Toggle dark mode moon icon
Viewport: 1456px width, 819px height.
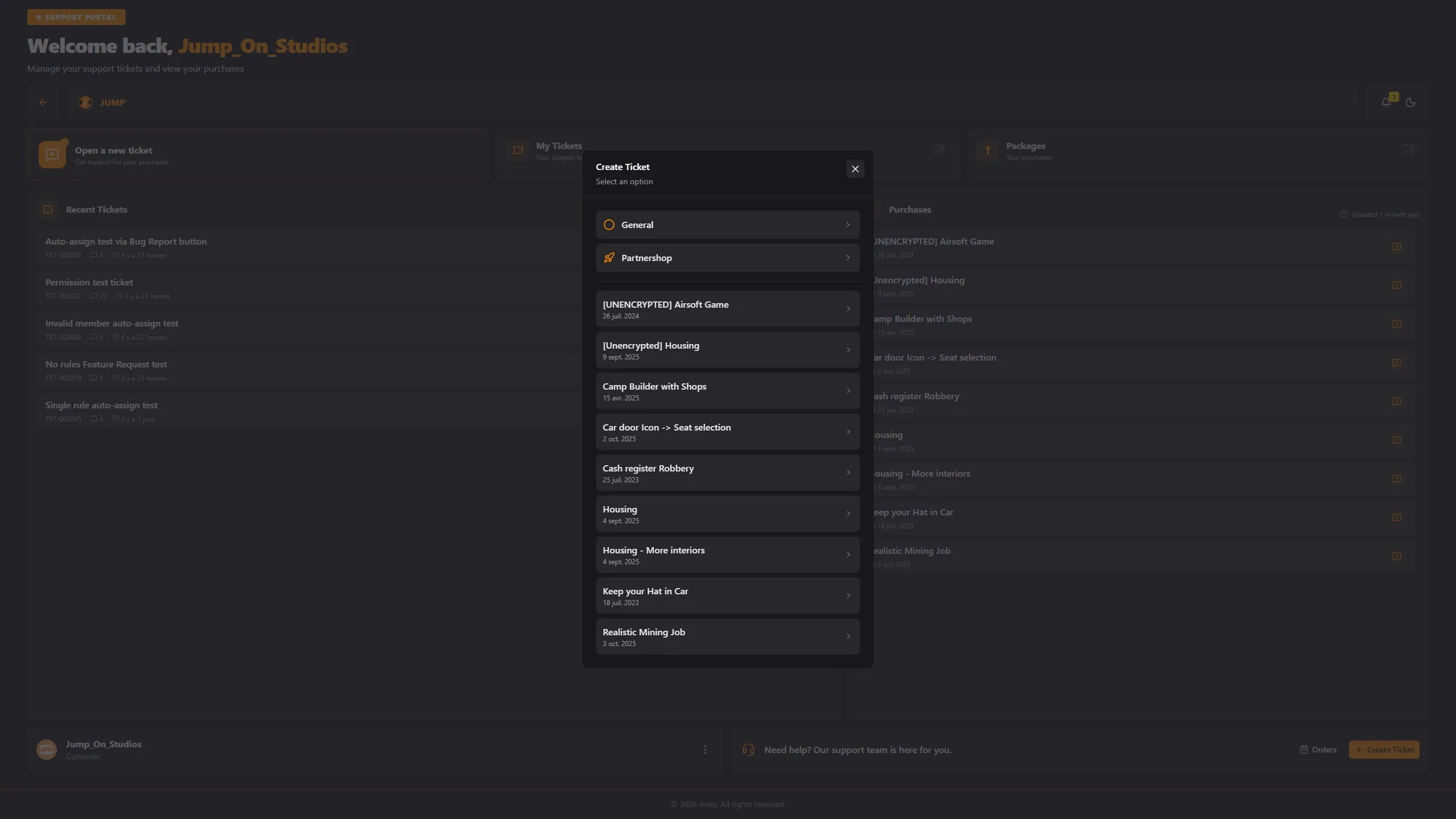pyautogui.click(x=1410, y=102)
